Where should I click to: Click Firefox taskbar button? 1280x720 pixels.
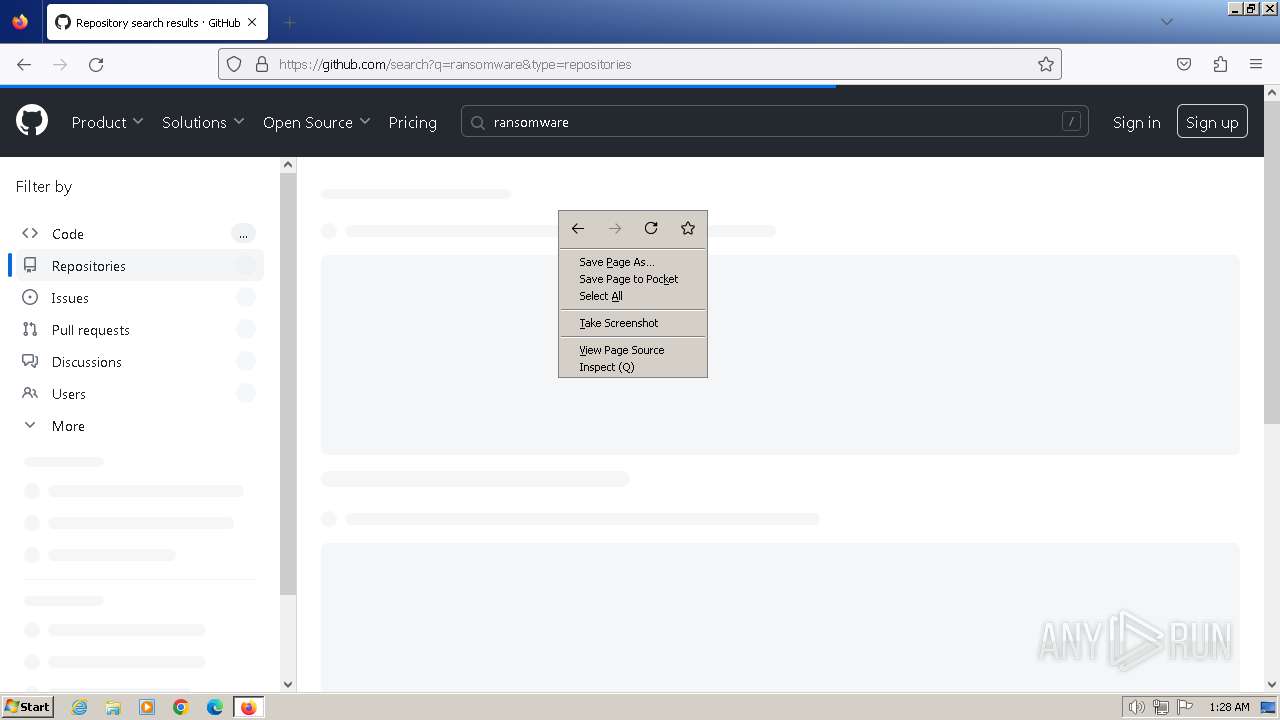click(248, 707)
